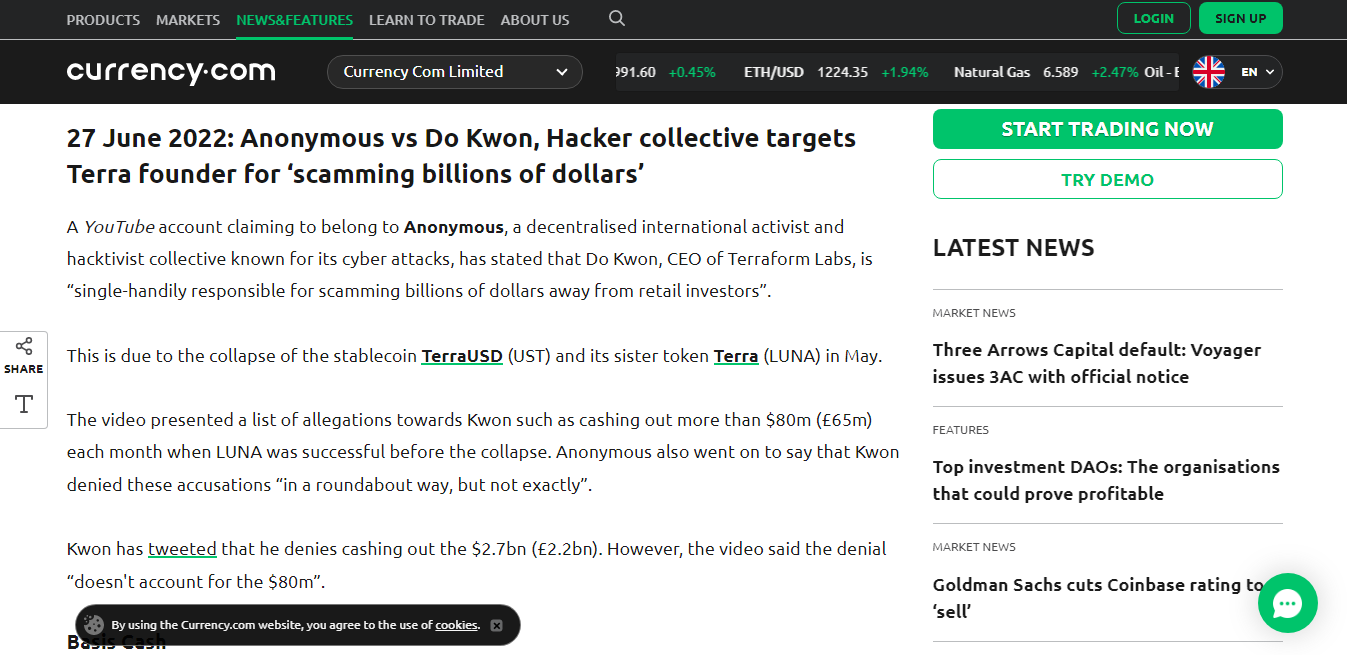Click the LATEST NEWS heading

[x=1014, y=248]
